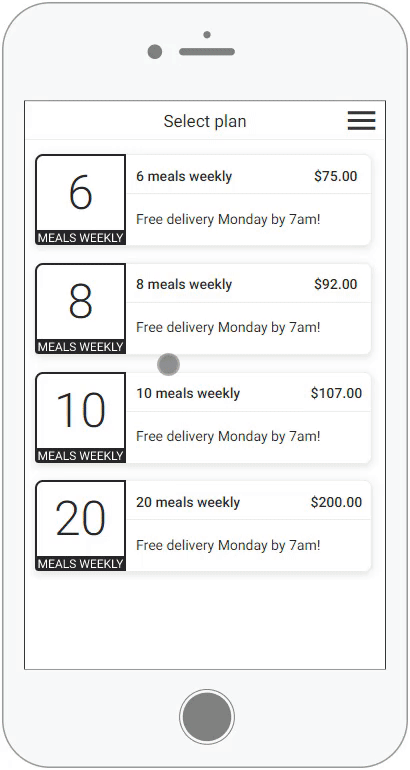Click free delivery text under 10 meals
Image resolution: width=410 pixels, height=770 pixels.
point(228,437)
